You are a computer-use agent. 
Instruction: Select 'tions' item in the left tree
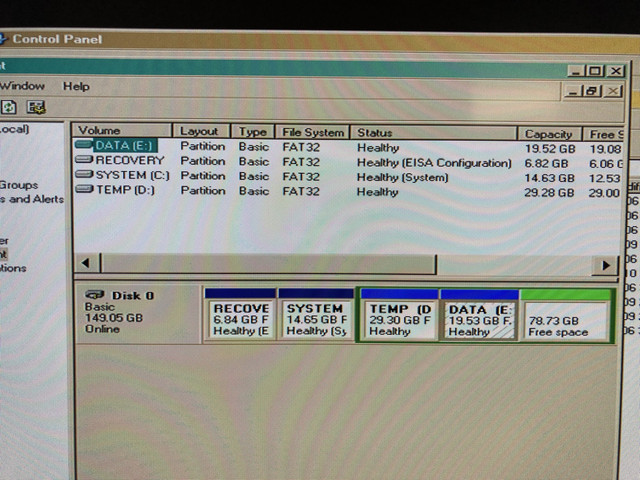coord(13,268)
